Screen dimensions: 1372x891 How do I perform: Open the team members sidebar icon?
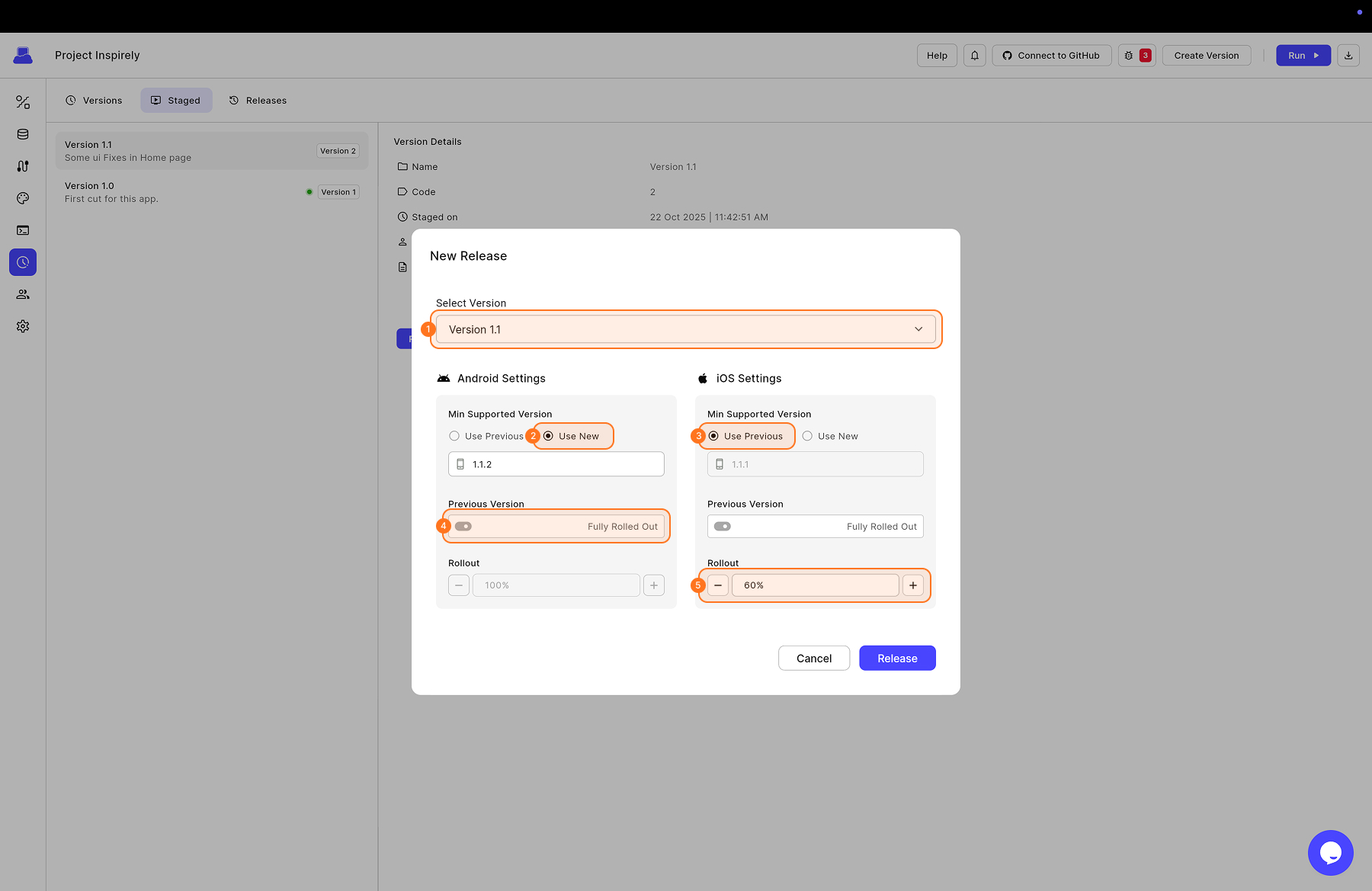(23, 294)
